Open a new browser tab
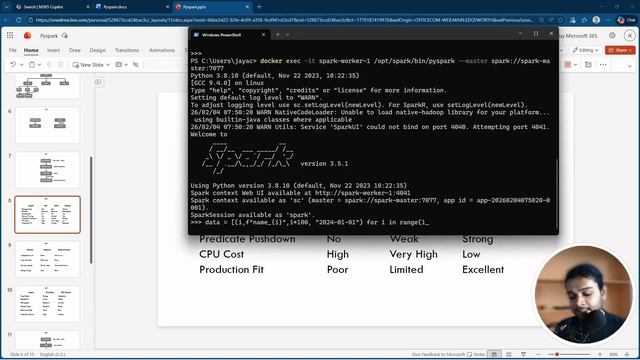 click(x=259, y=7)
